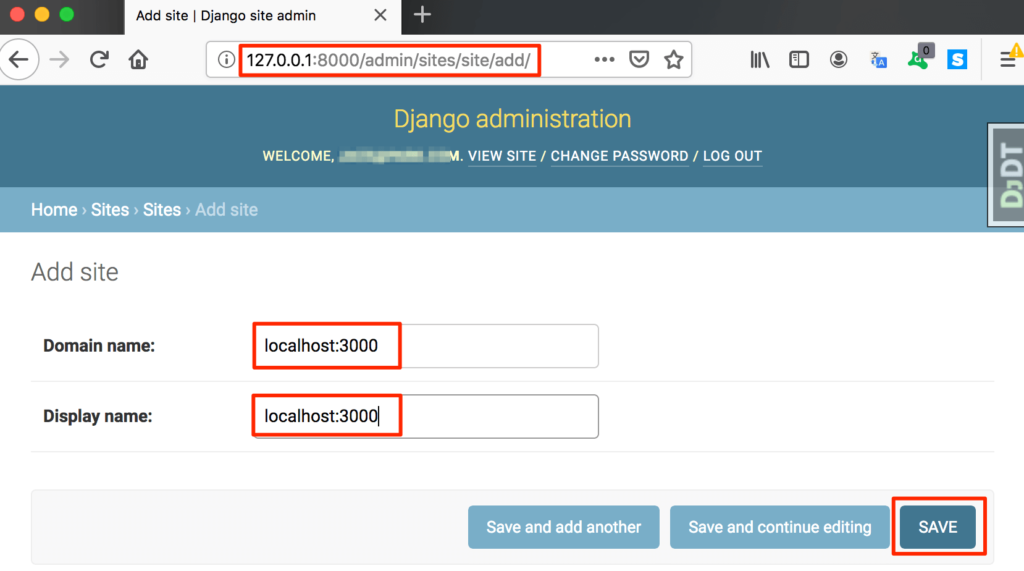Click the translate extension icon
Viewport: 1024px width, 571px height.
click(878, 60)
